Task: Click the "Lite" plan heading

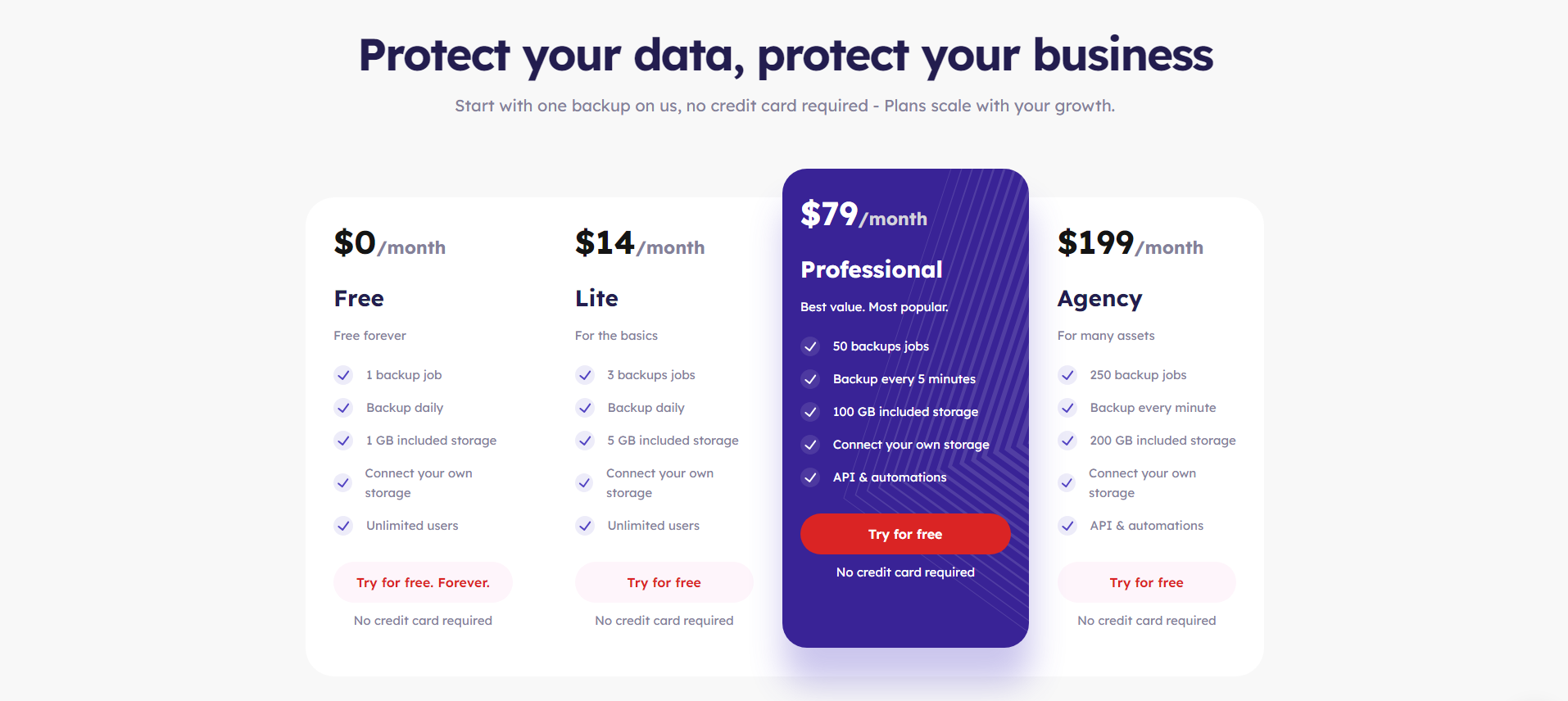Action: click(x=596, y=299)
